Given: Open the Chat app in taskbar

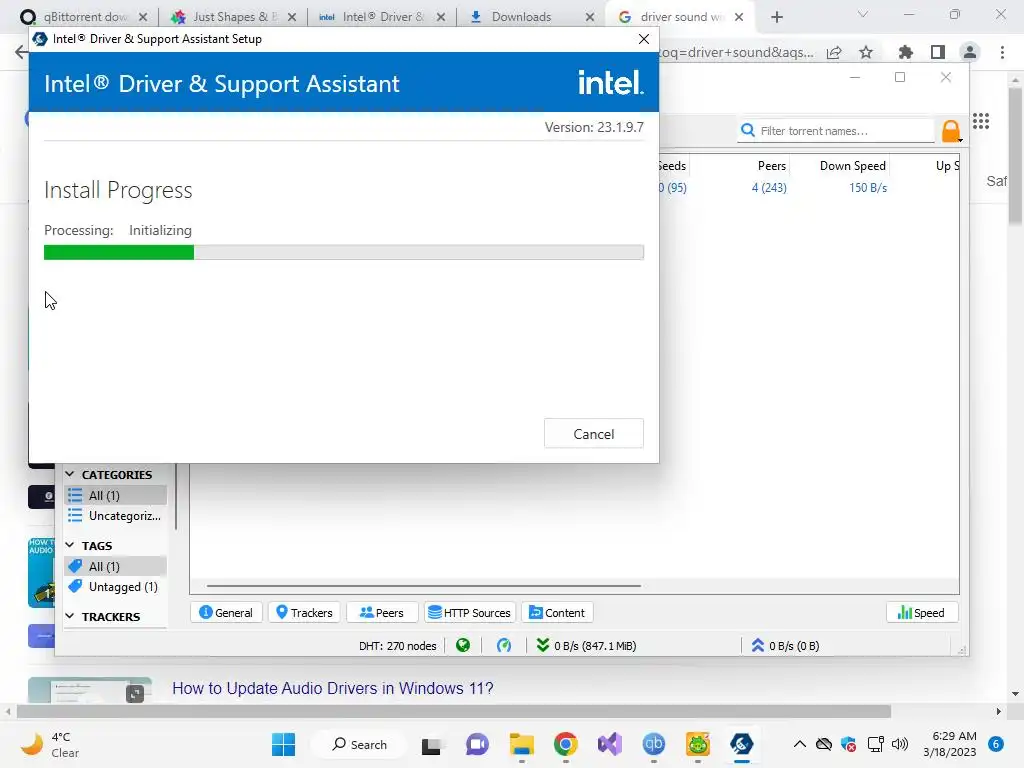Looking at the screenshot, I should (477, 744).
